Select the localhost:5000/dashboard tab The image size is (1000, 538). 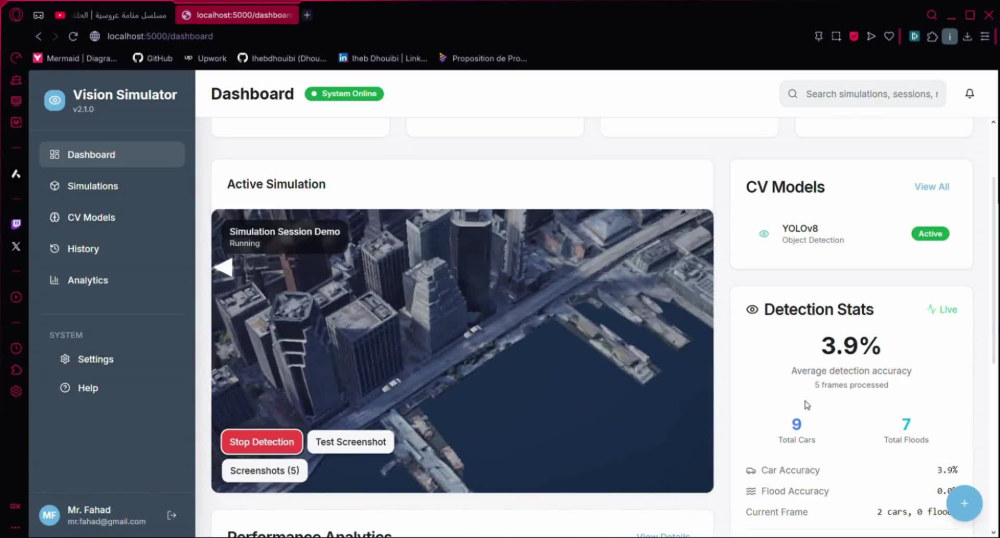tap(237, 15)
